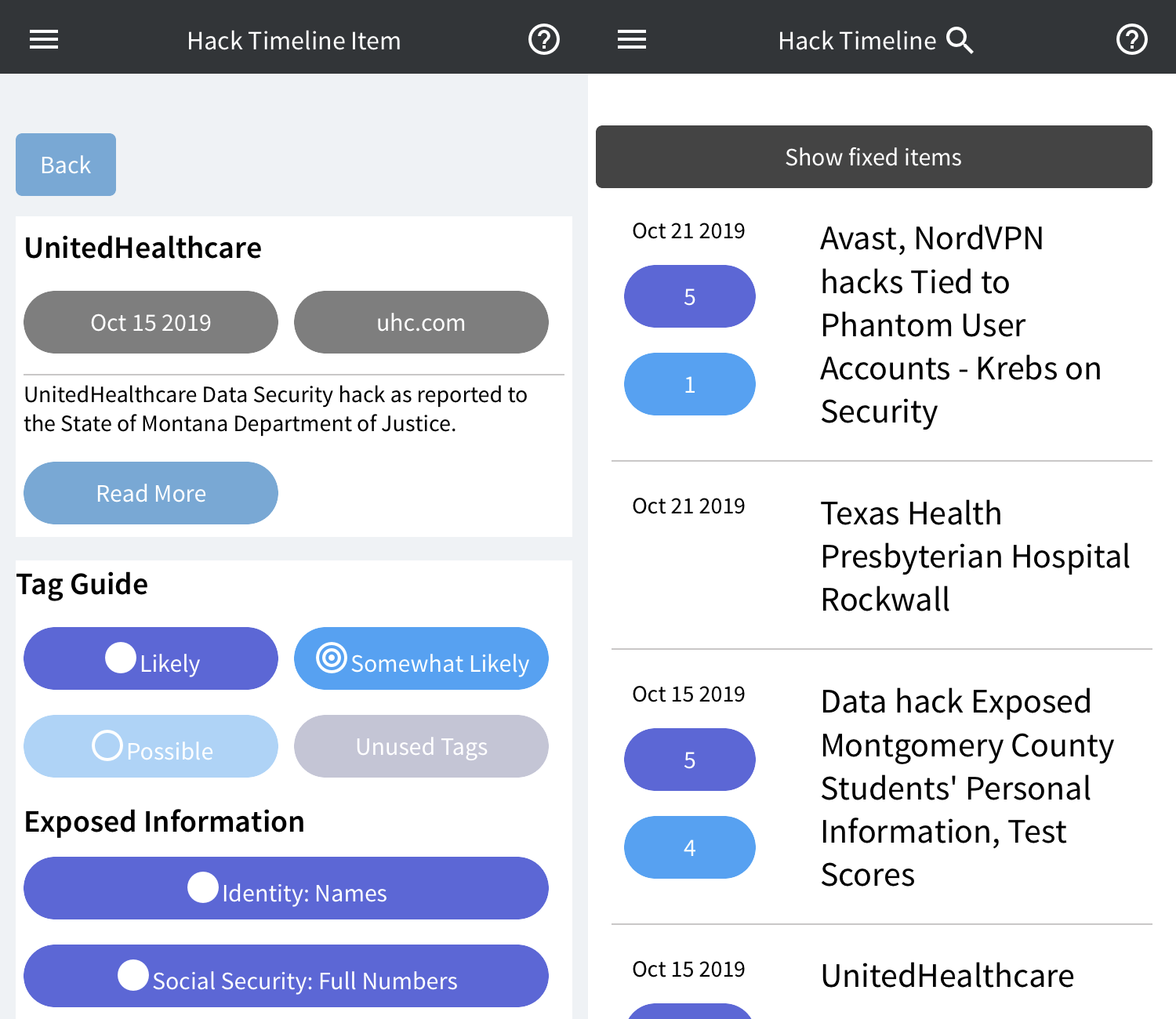Click the Oct 15 2019 date pill
Image resolution: width=1176 pixels, height=1019 pixels.
(x=151, y=322)
